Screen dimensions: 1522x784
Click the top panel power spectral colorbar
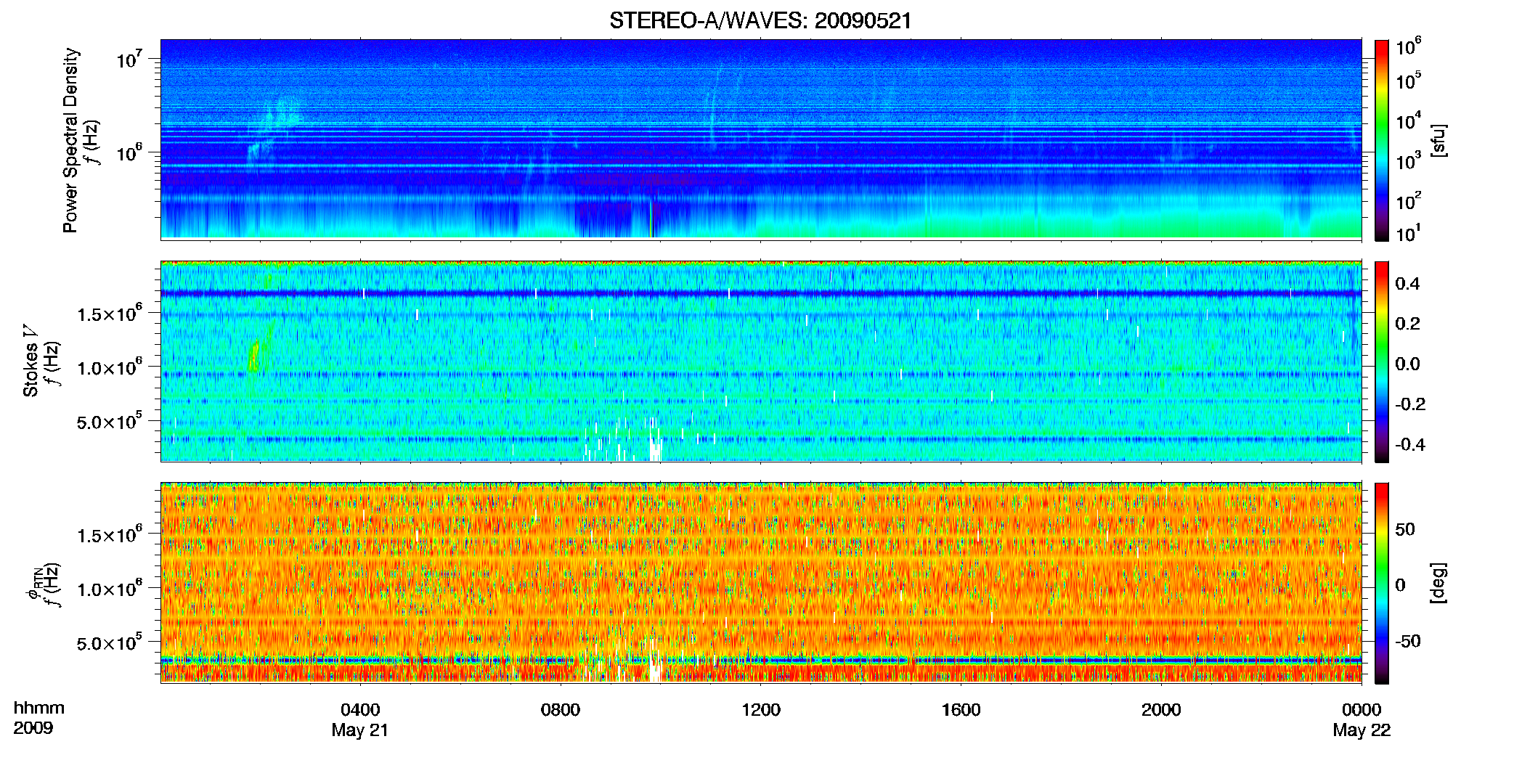pyautogui.click(x=1382, y=140)
